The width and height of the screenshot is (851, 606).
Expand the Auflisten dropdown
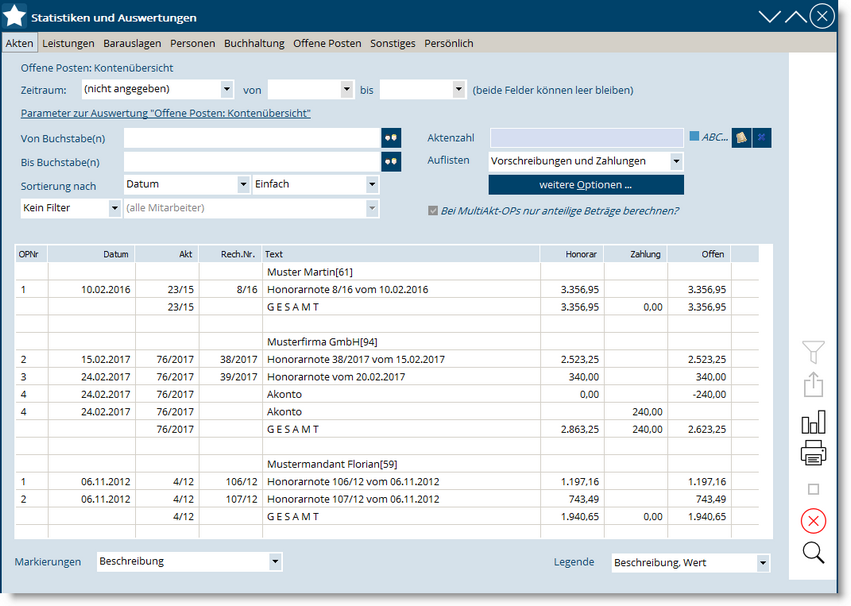676,161
